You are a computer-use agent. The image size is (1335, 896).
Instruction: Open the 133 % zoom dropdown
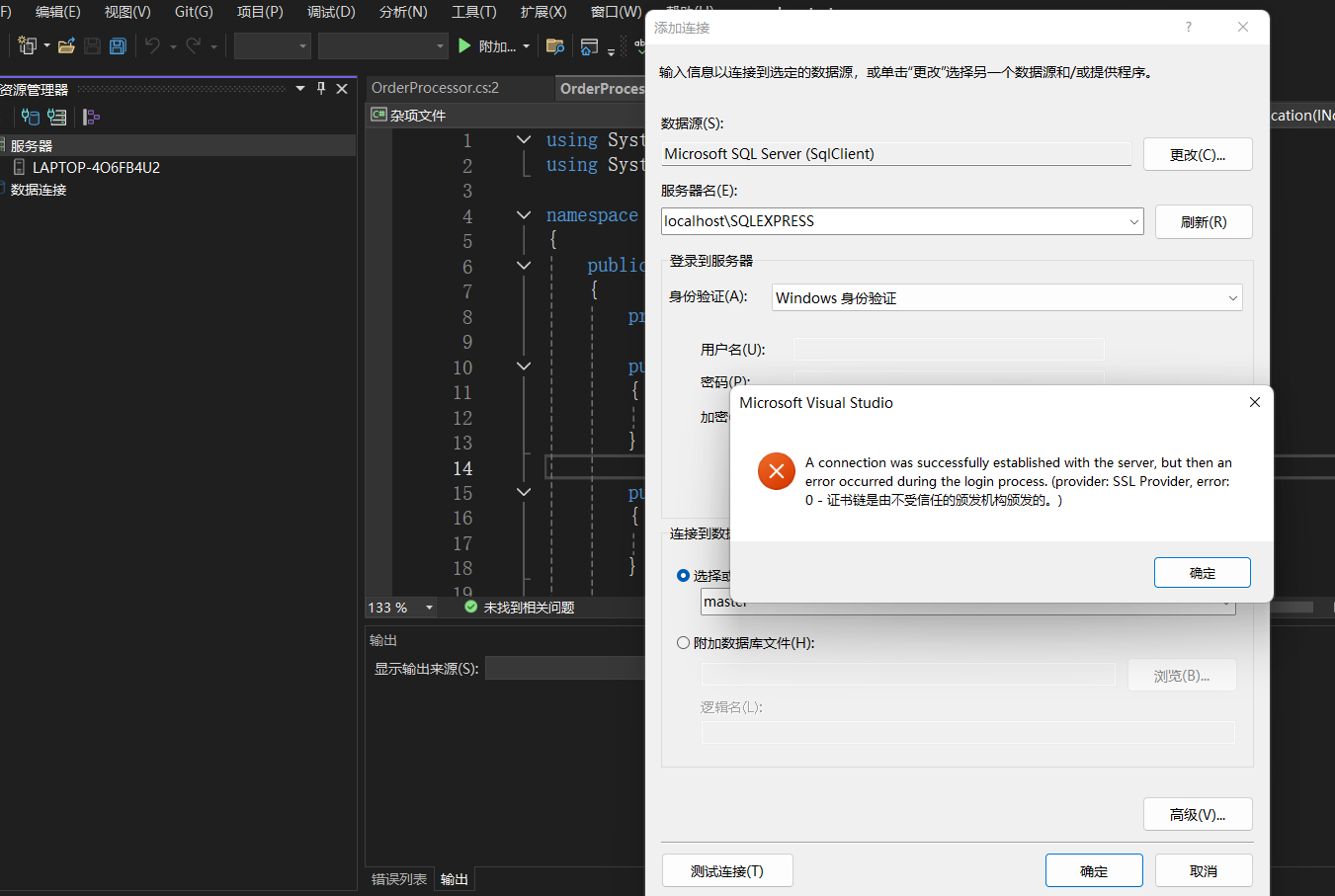pos(429,608)
